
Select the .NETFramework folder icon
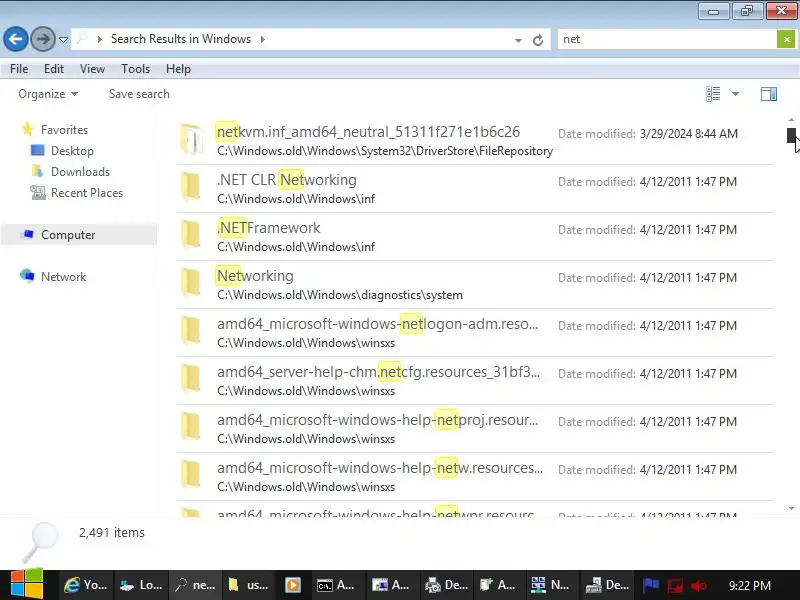[x=191, y=235]
